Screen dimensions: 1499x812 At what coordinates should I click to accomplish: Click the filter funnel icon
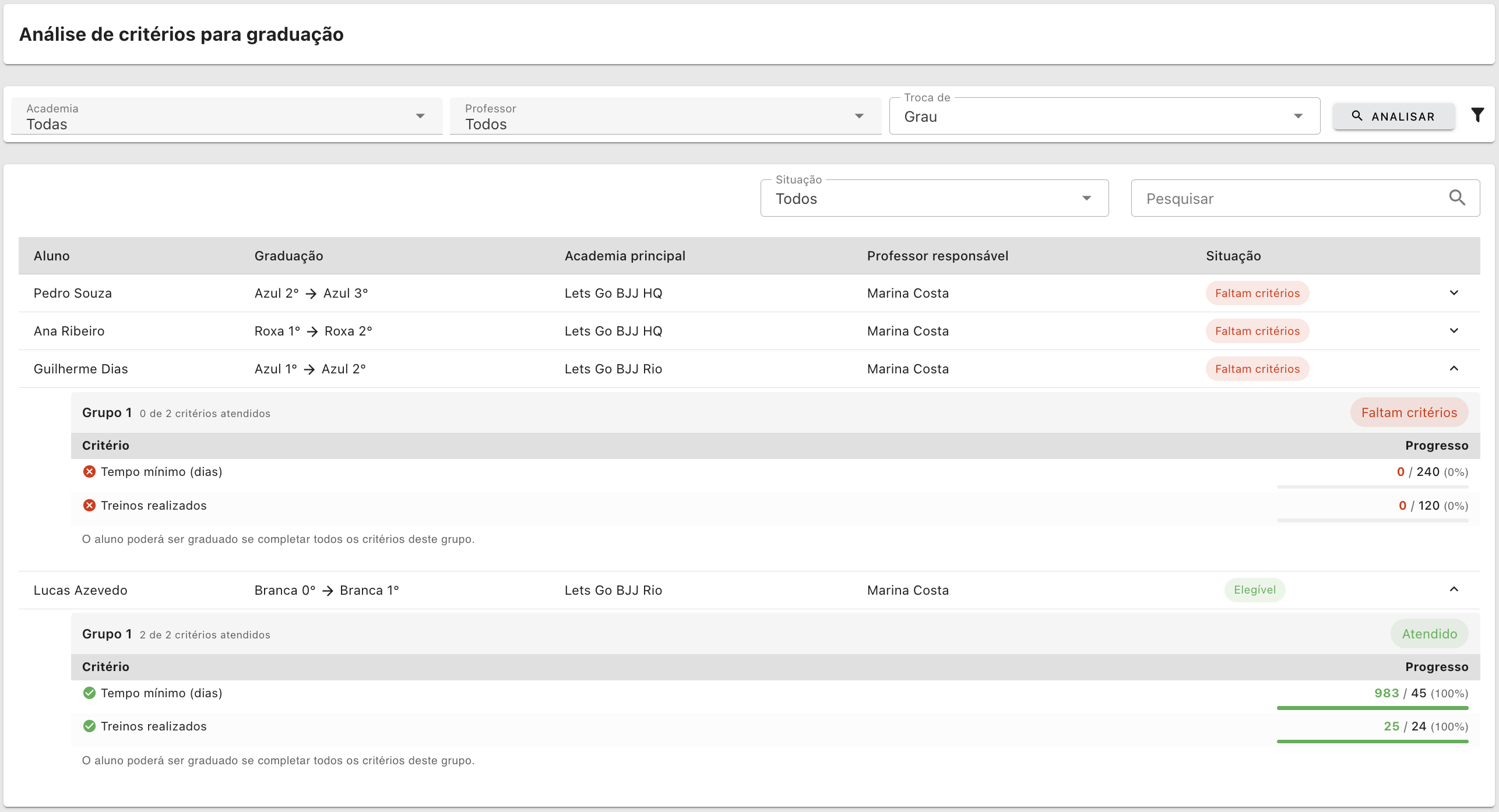(x=1477, y=115)
